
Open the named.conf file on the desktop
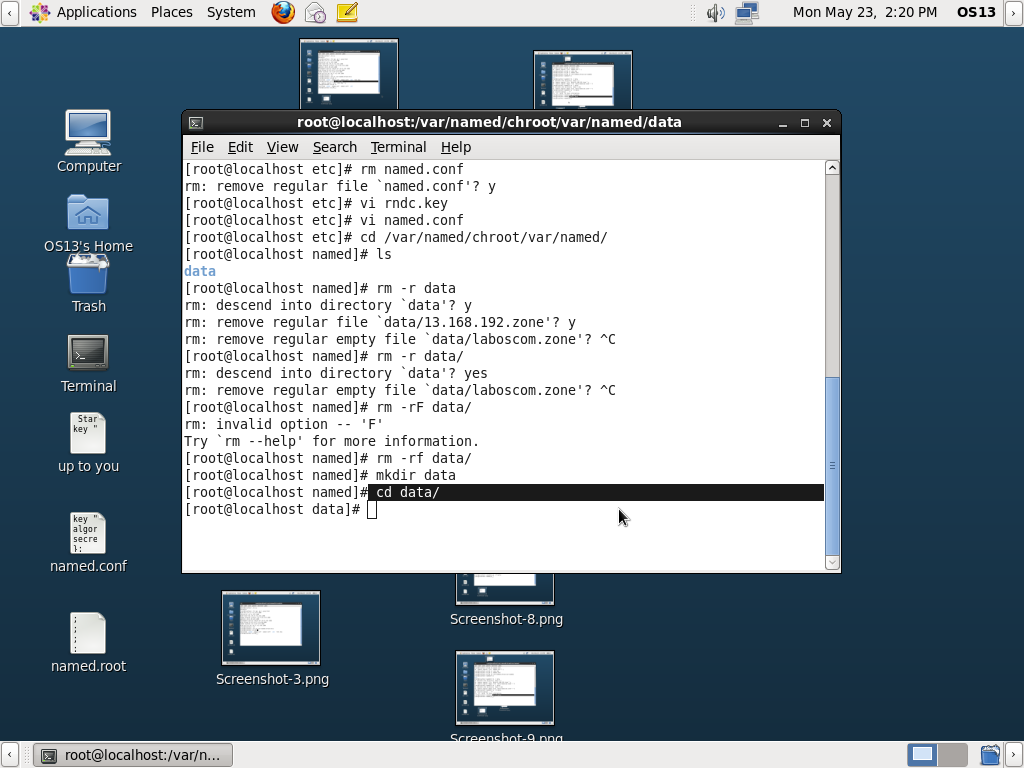tap(88, 533)
